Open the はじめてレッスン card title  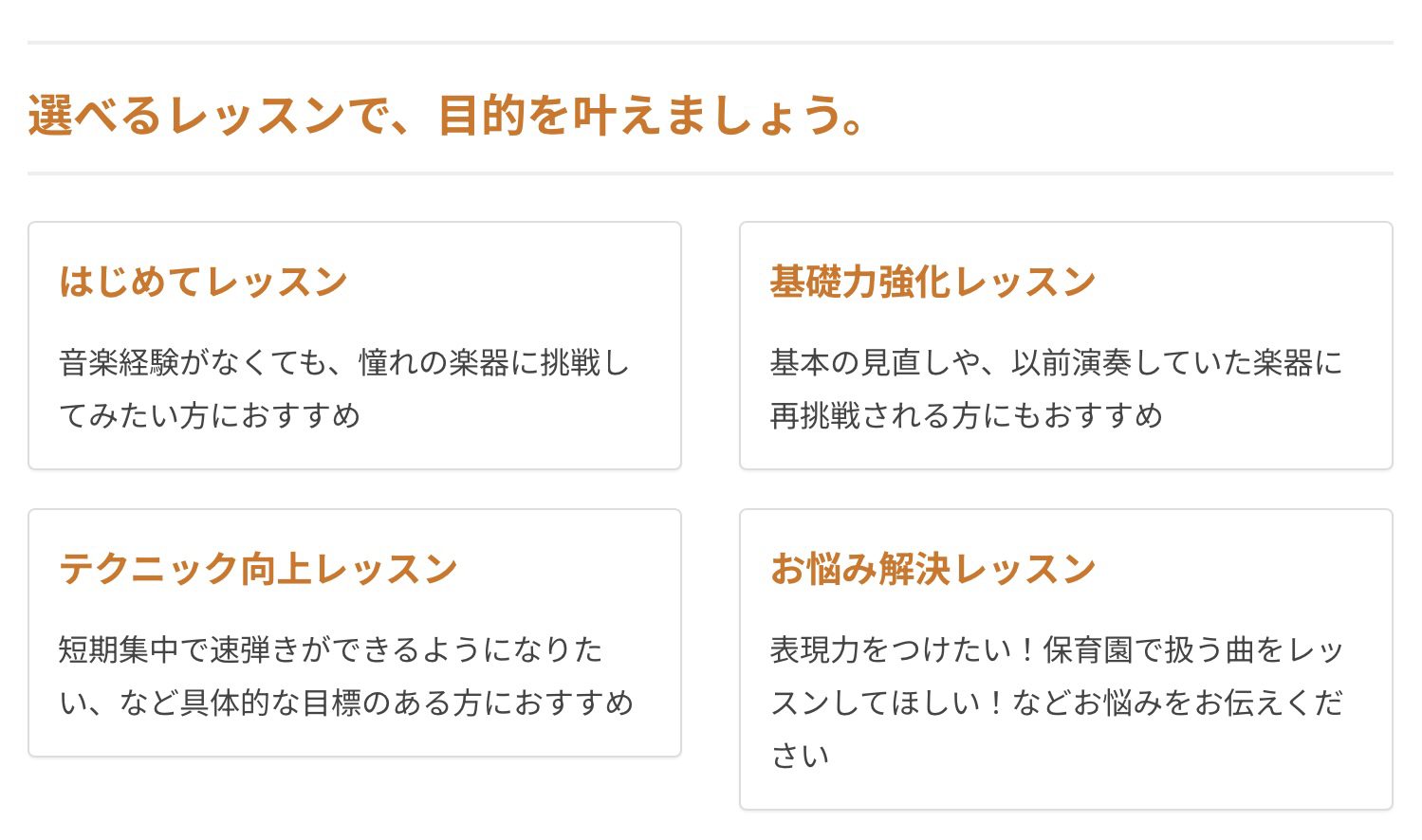(203, 283)
